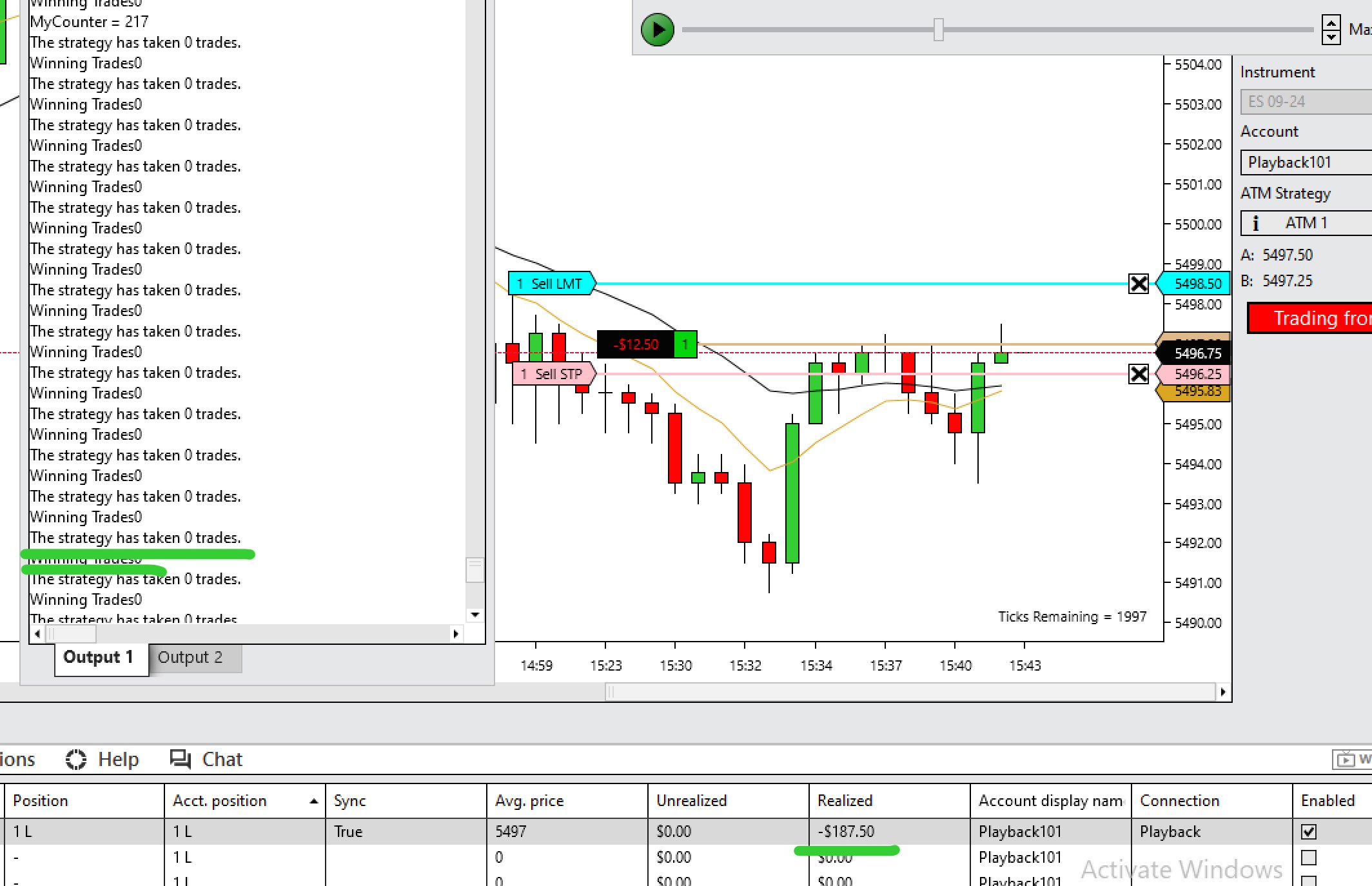Image resolution: width=1372 pixels, height=886 pixels.
Task: Click the ATM 1 info icon
Action: click(x=1255, y=223)
